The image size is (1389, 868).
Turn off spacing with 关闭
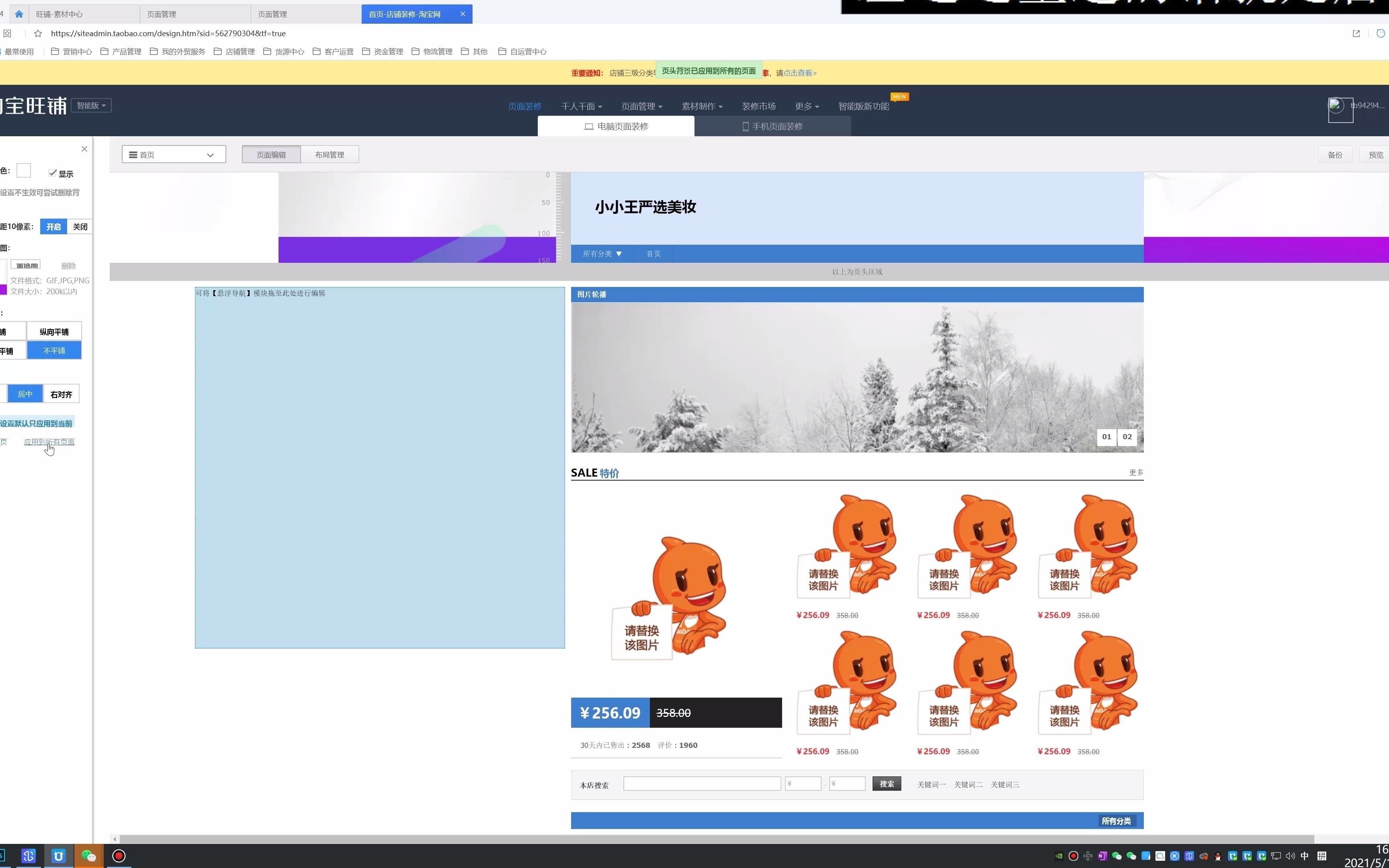pos(80,227)
